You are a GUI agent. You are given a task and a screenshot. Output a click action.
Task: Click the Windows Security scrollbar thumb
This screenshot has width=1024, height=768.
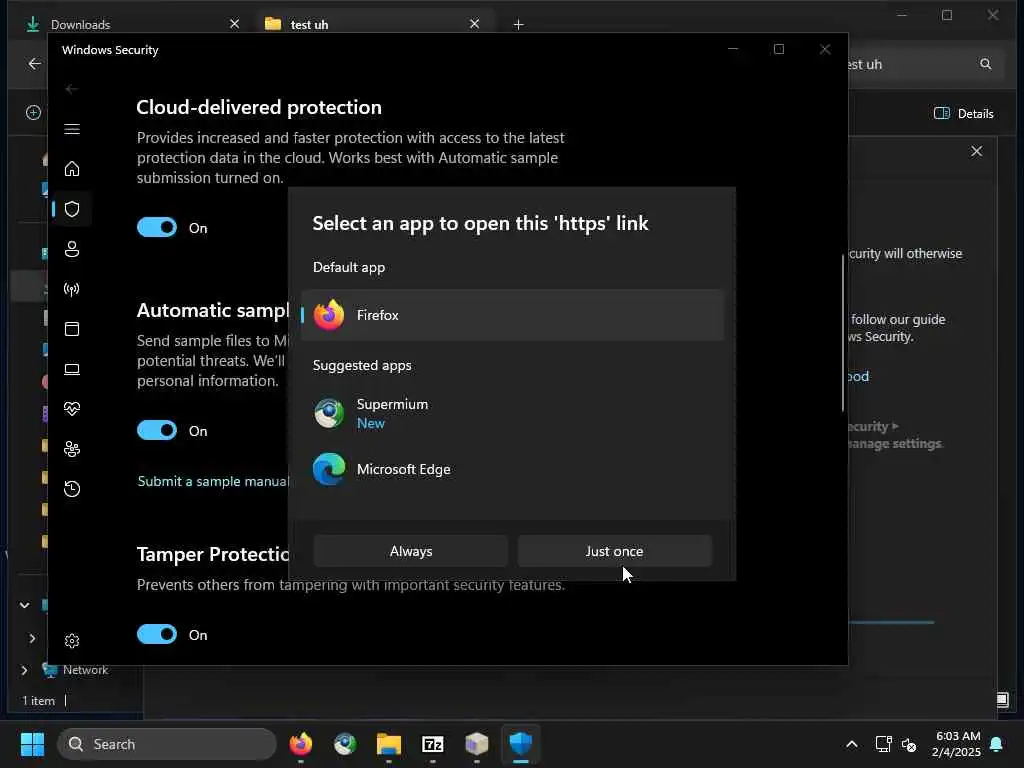[842, 333]
